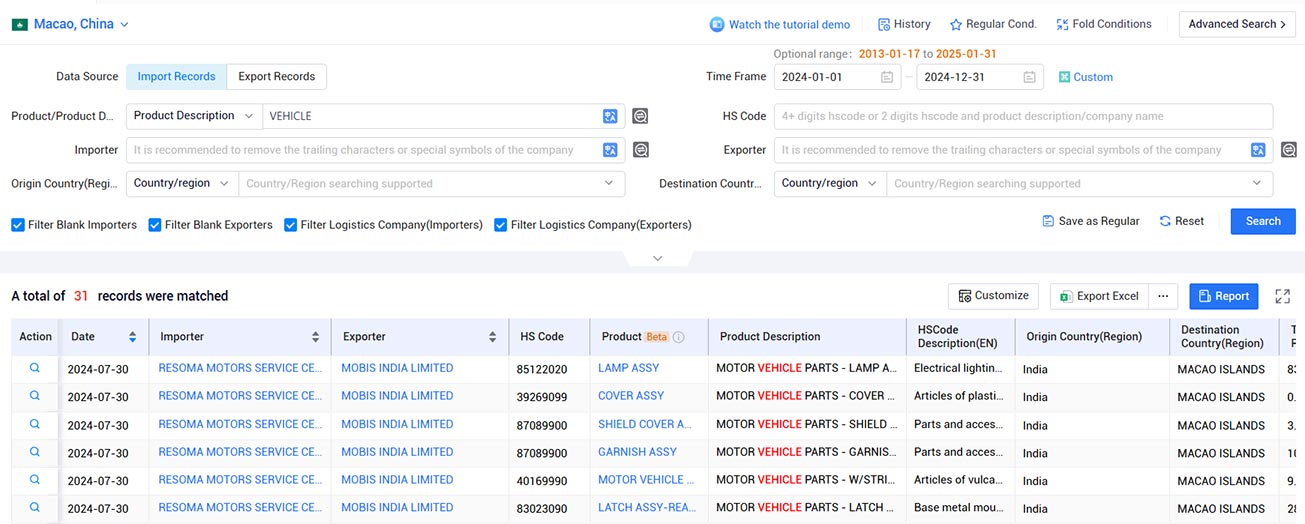Open Regular Cond. saved conditions
The width and height of the screenshot is (1305, 524).
pyautogui.click(x=993, y=24)
